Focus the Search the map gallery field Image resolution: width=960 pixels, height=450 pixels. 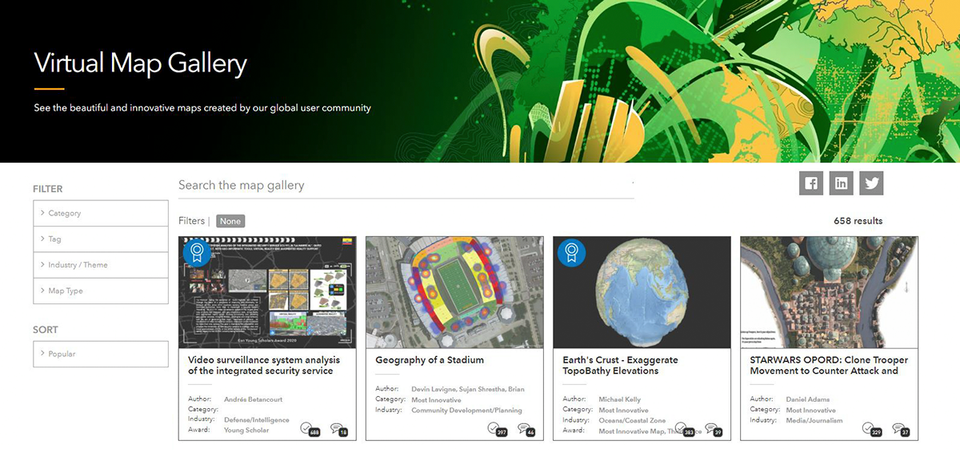click(x=406, y=185)
